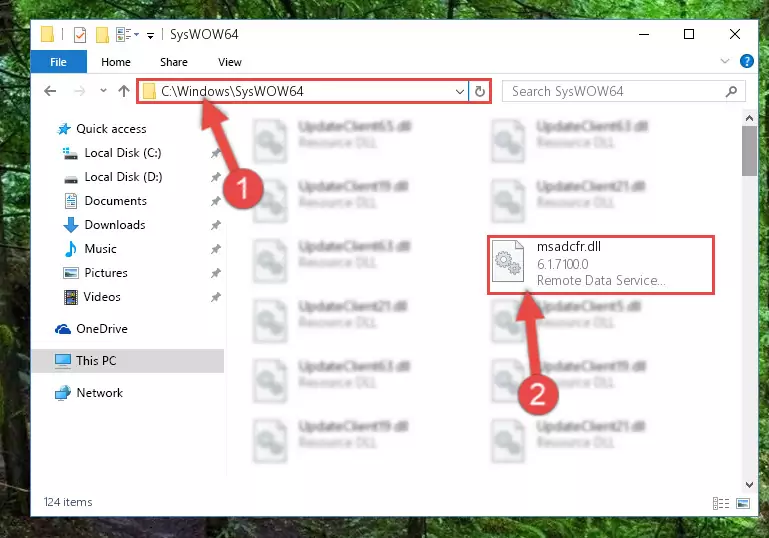This screenshot has width=769, height=538.
Task: Click the vertical scrollbar down arrow
Action: click(749, 485)
